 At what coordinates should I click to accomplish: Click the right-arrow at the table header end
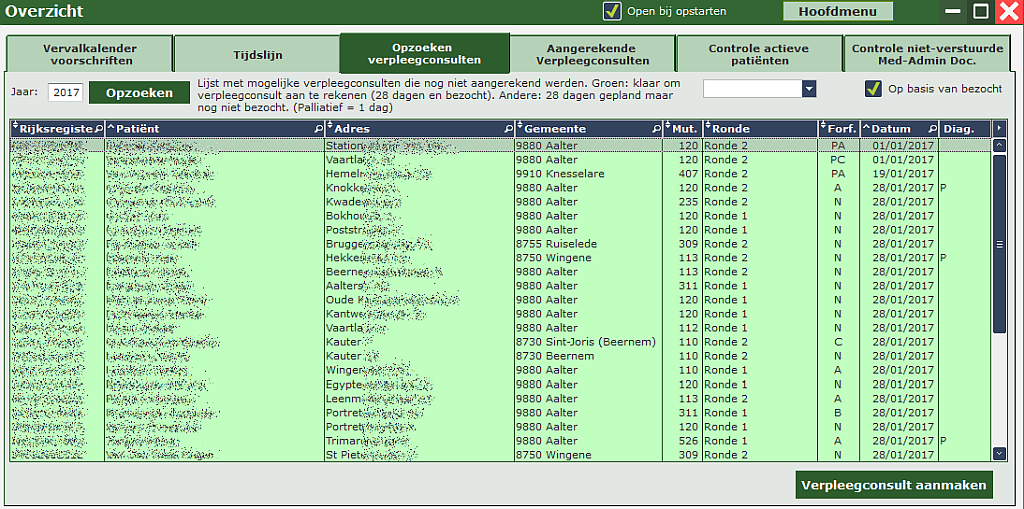click(x=999, y=128)
